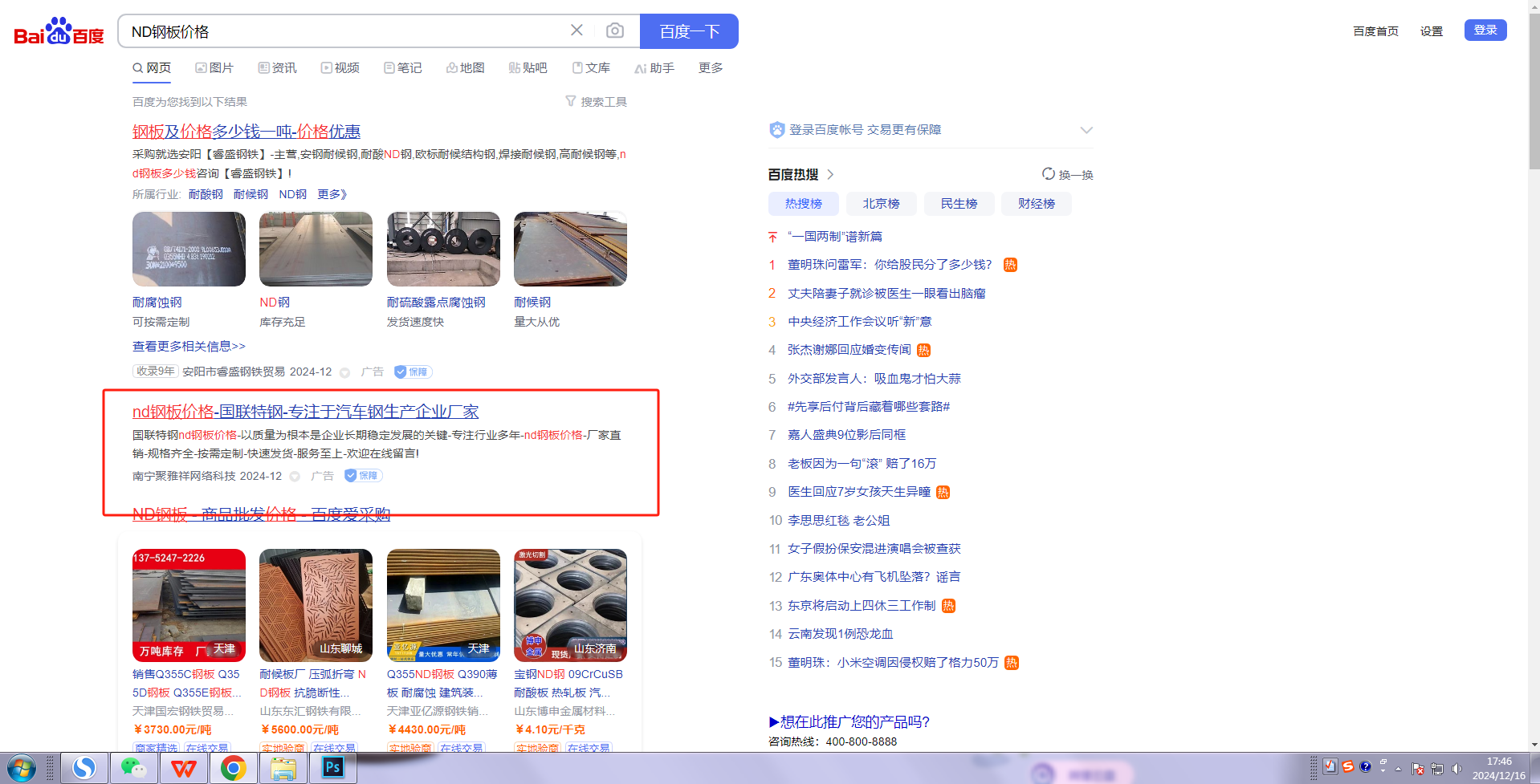Viewport: 1540px width, 784px height.
Task: Expand the 更多 search category menu
Action: (711, 68)
